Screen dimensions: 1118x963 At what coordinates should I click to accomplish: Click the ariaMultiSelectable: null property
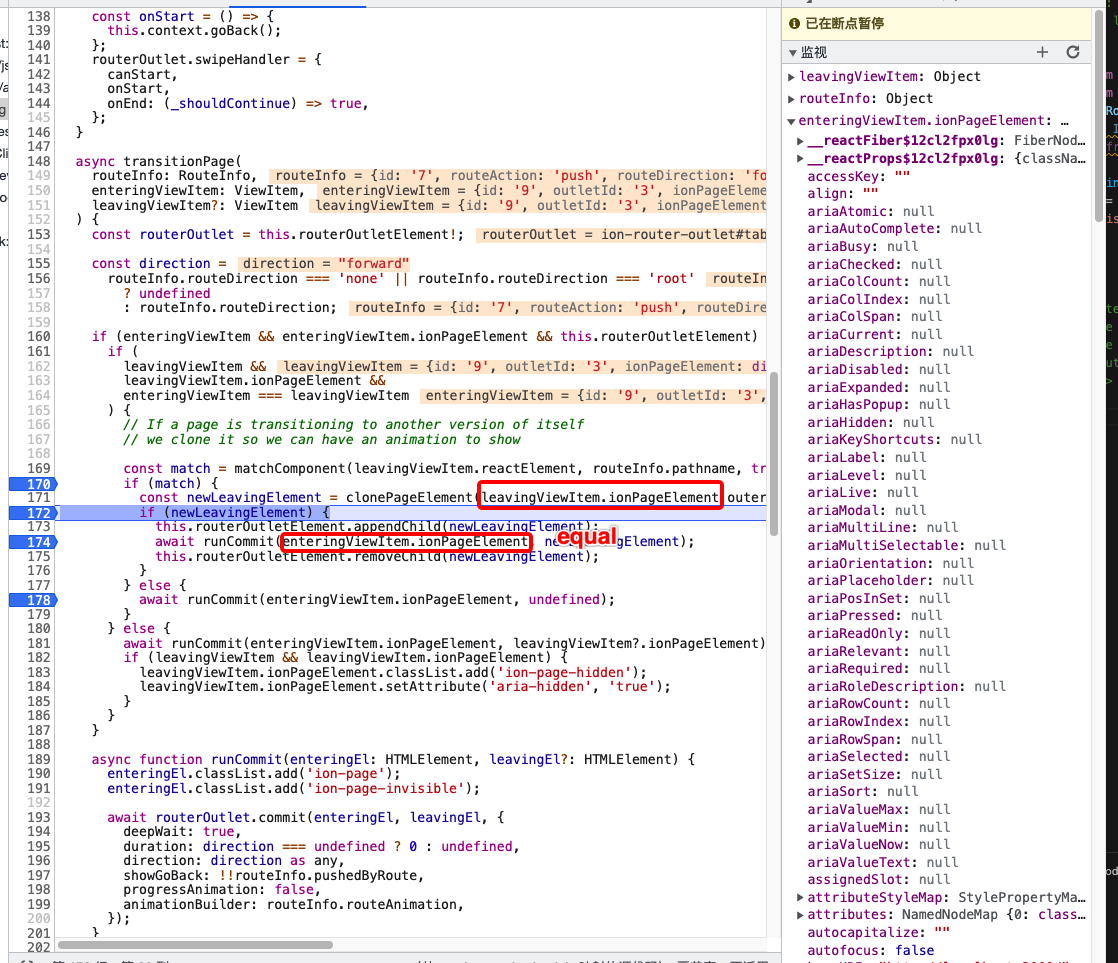(x=906, y=545)
